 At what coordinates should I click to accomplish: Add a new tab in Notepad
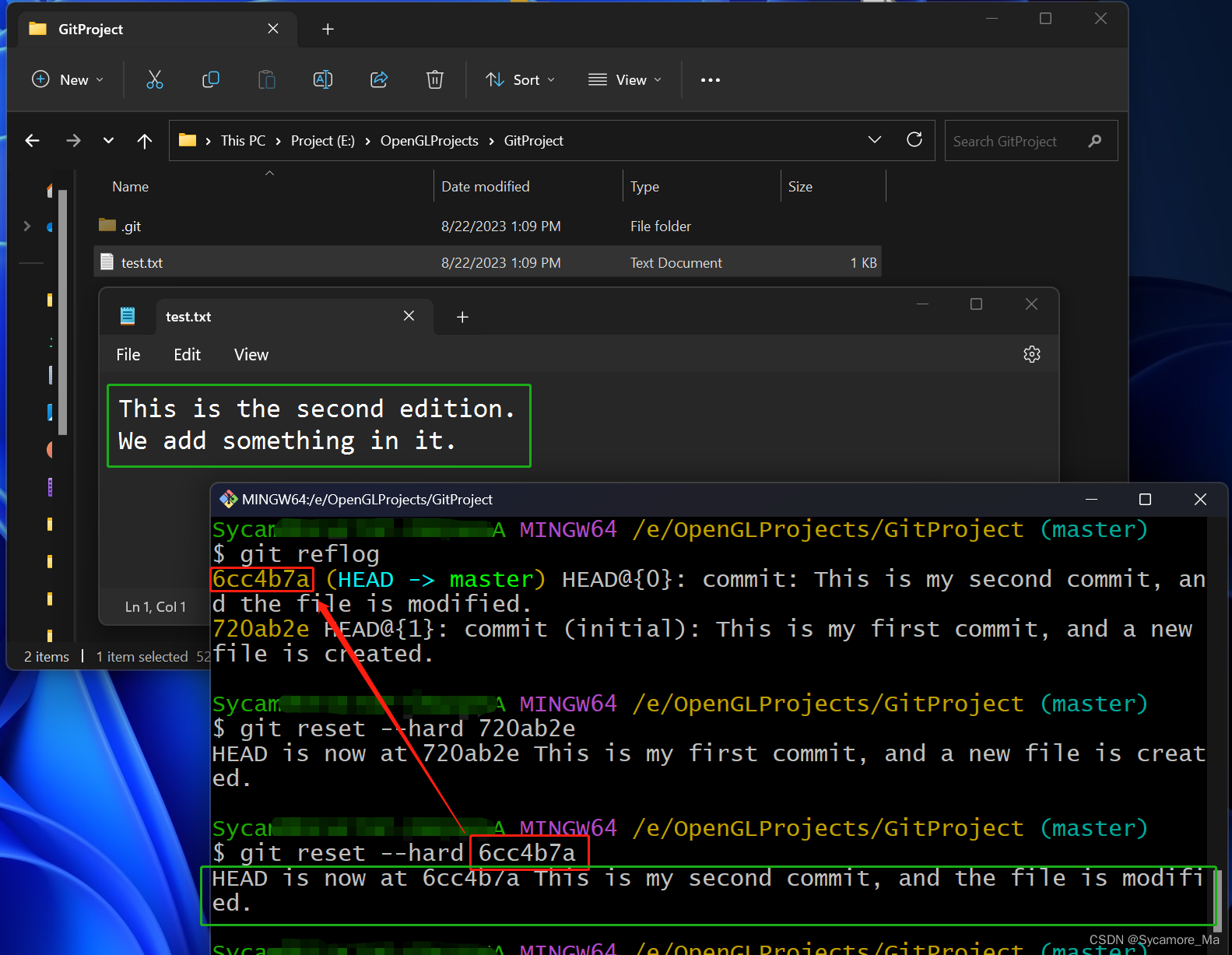click(462, 317)
